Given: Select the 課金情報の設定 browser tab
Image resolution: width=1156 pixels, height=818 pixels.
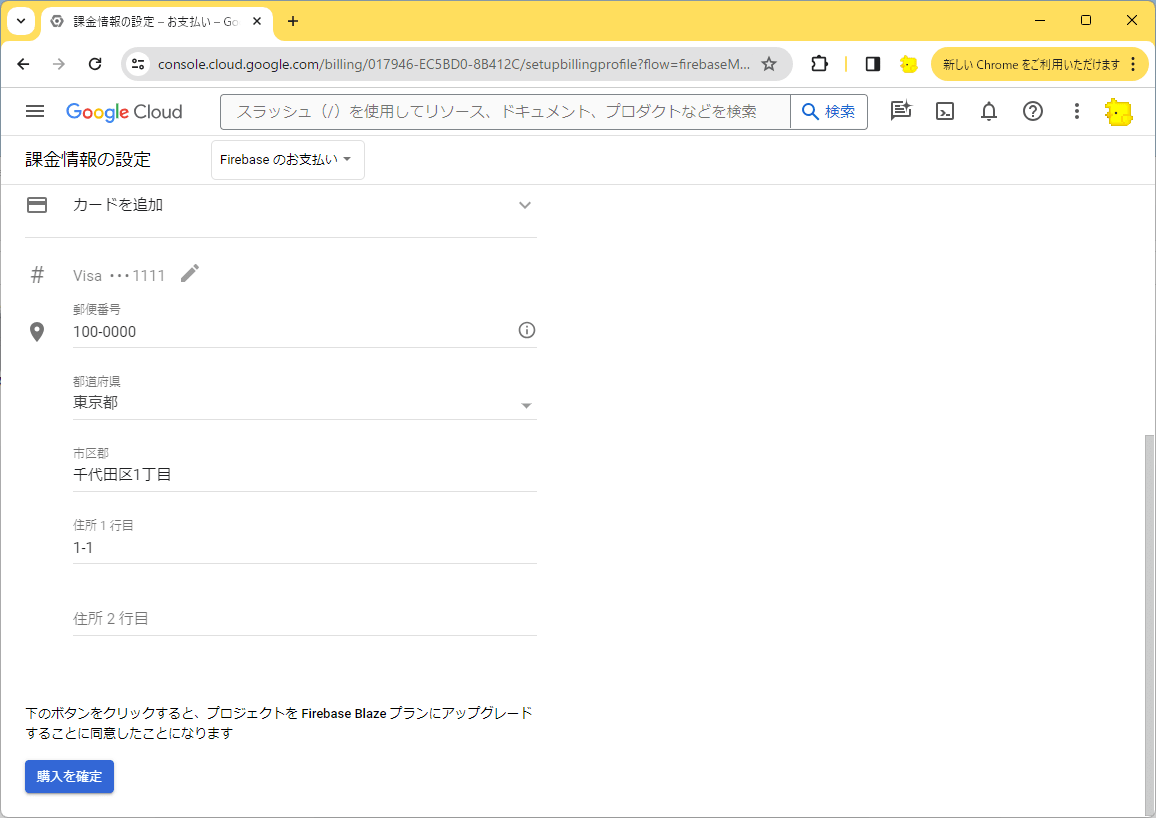Looking at the screenshot, I should pos(156,22).
